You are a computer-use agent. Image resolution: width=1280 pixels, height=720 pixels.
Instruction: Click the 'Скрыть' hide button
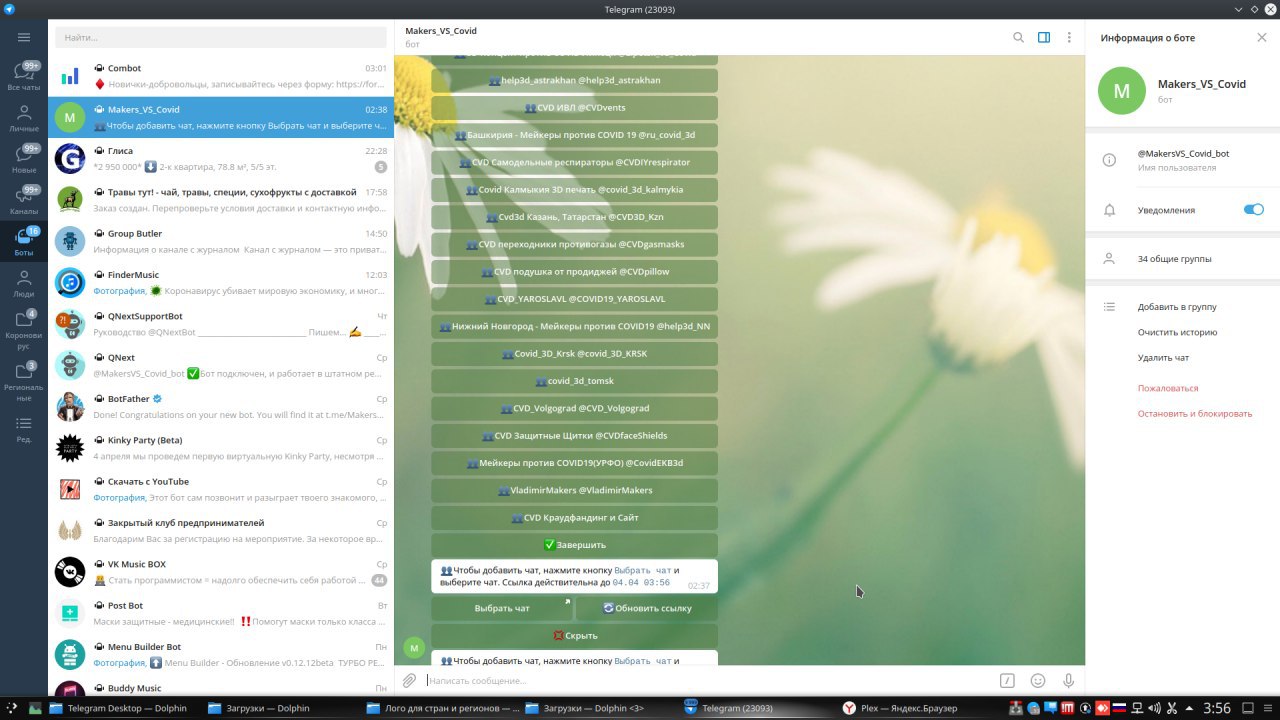pos(574,635)
